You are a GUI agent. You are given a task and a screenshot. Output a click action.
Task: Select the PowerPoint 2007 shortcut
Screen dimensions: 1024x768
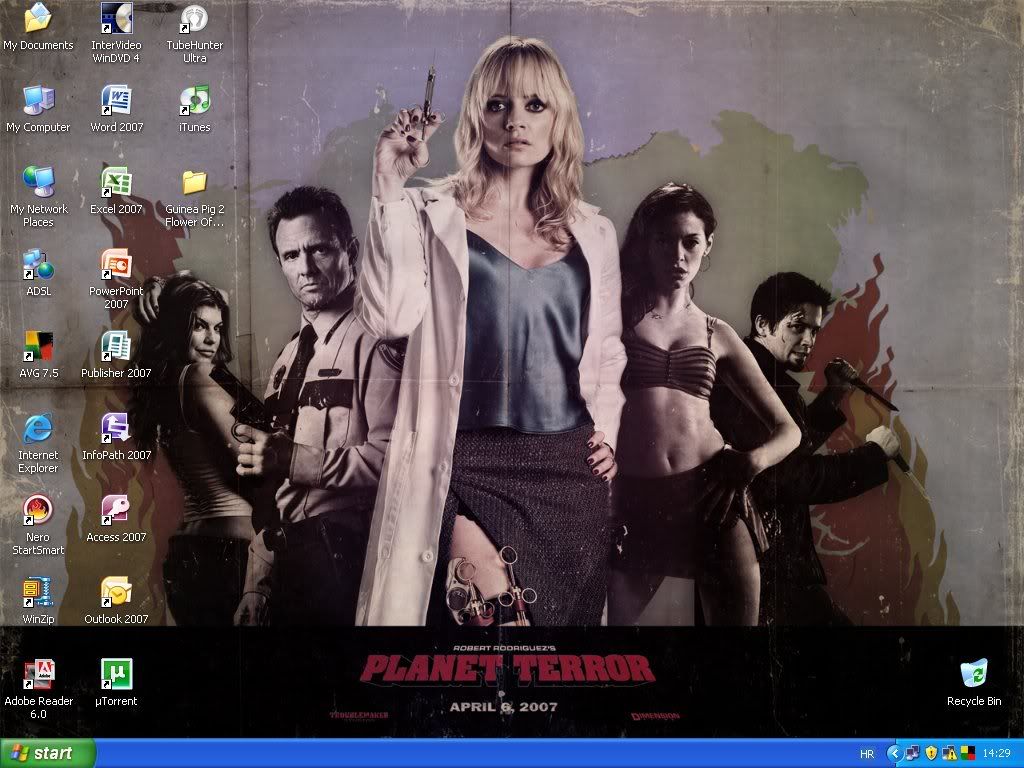[116, 264]
